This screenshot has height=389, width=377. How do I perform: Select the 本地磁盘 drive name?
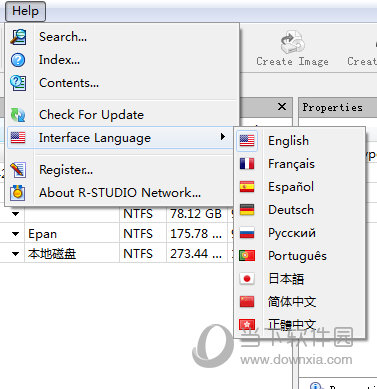[52, 254]
